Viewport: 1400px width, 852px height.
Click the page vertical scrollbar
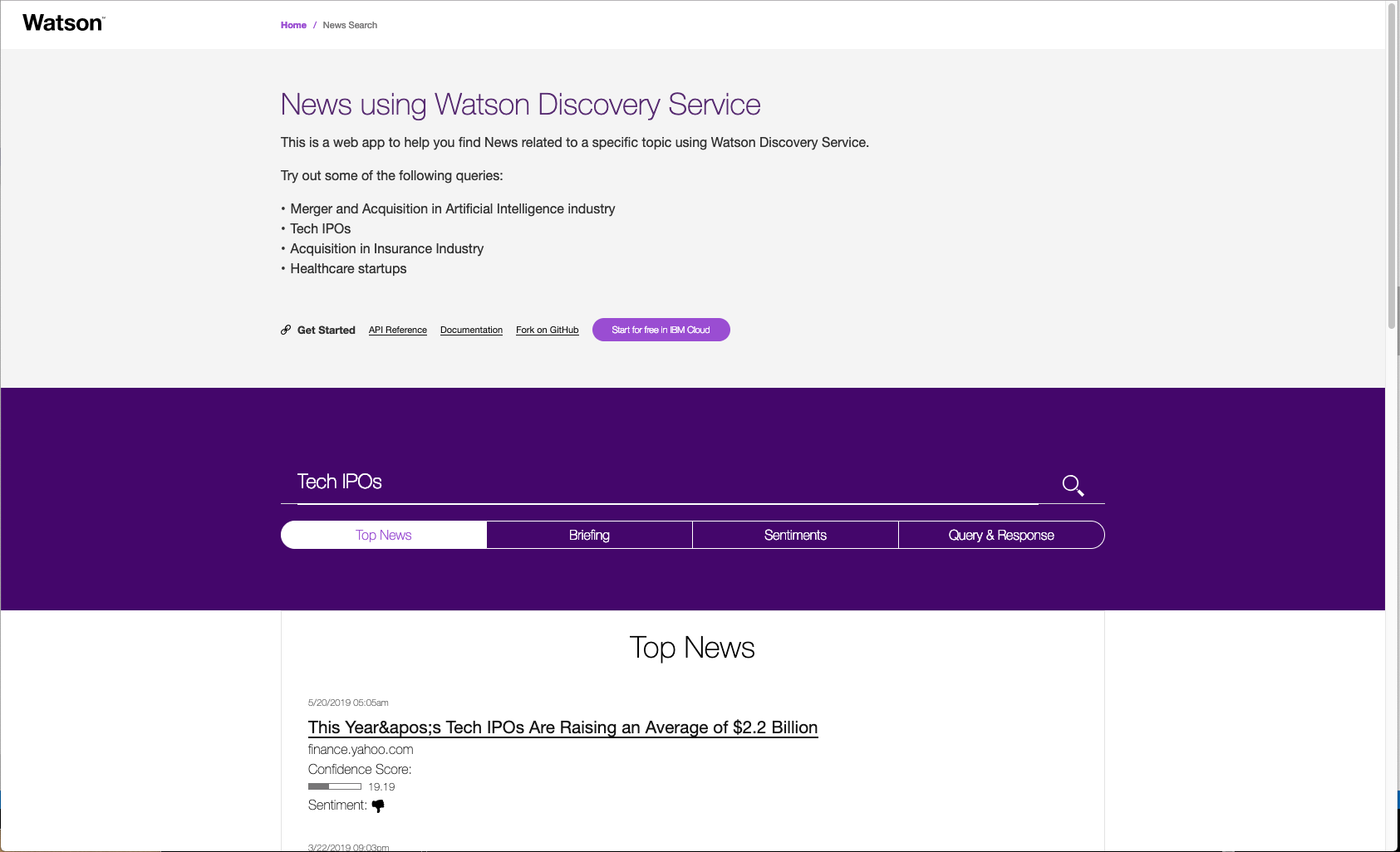1392,166
